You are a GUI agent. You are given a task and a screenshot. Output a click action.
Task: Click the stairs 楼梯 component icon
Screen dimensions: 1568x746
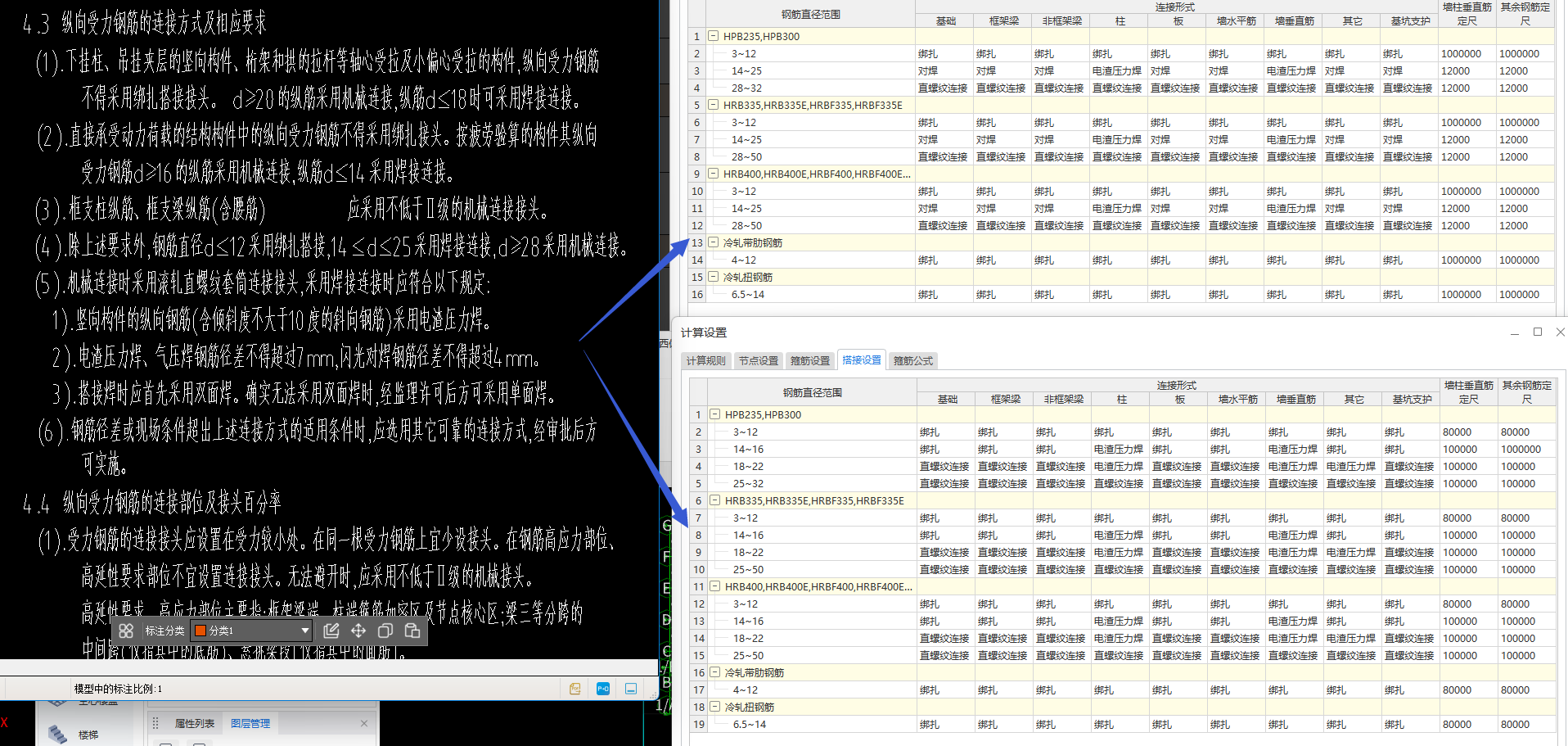pos(58,735)
